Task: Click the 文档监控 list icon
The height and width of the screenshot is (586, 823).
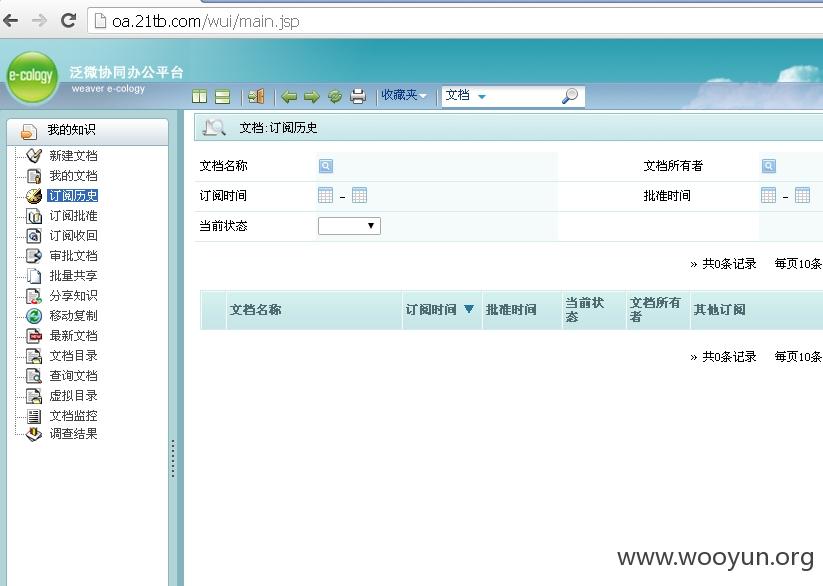Action: (x=34, y=416)
